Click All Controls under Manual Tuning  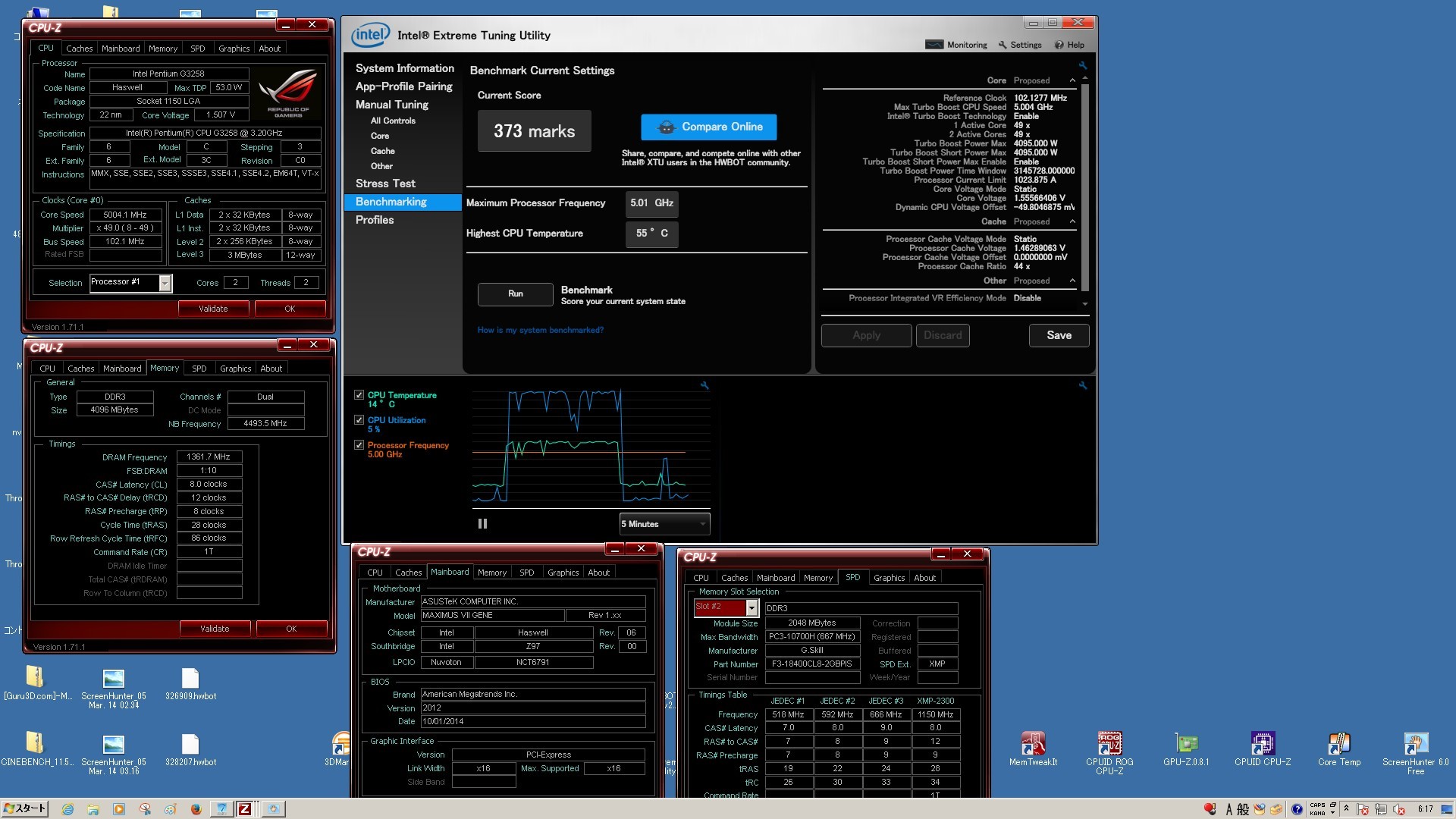click(393, 121)
